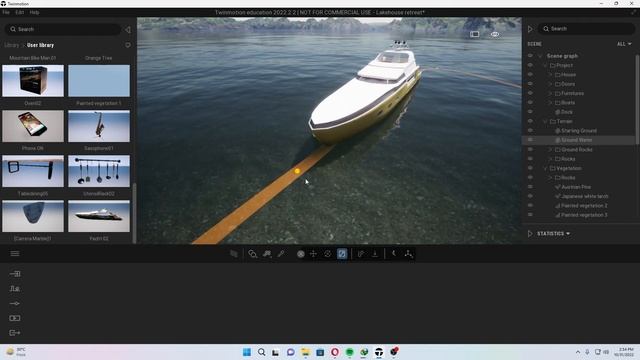Click the grayed material picker tool
Viewport: 640px width, 360px height.
click(234, 254)
